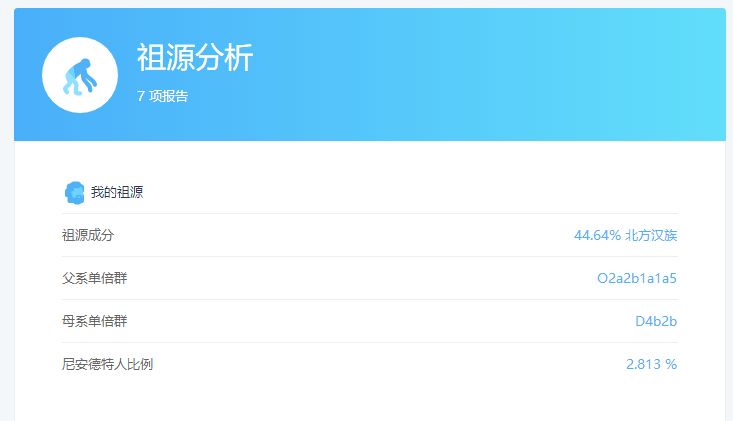Click empty space in the 尼安德特人比例 row

pyautogui.click(x=350, y=364)
